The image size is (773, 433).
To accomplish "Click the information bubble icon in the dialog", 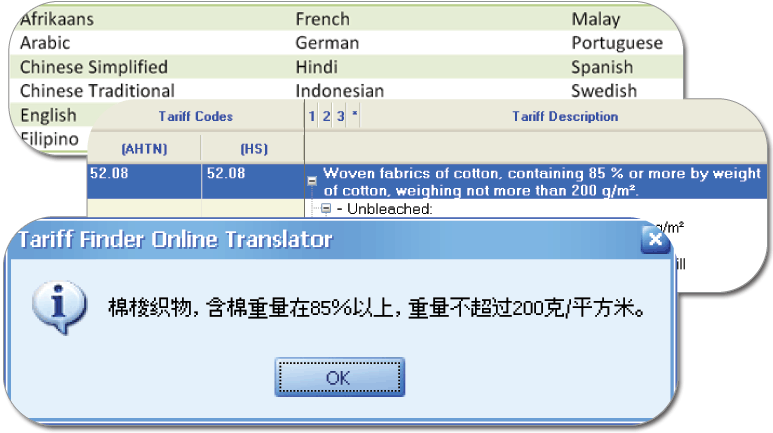I will pyautogui.click(x=57, y=306).
